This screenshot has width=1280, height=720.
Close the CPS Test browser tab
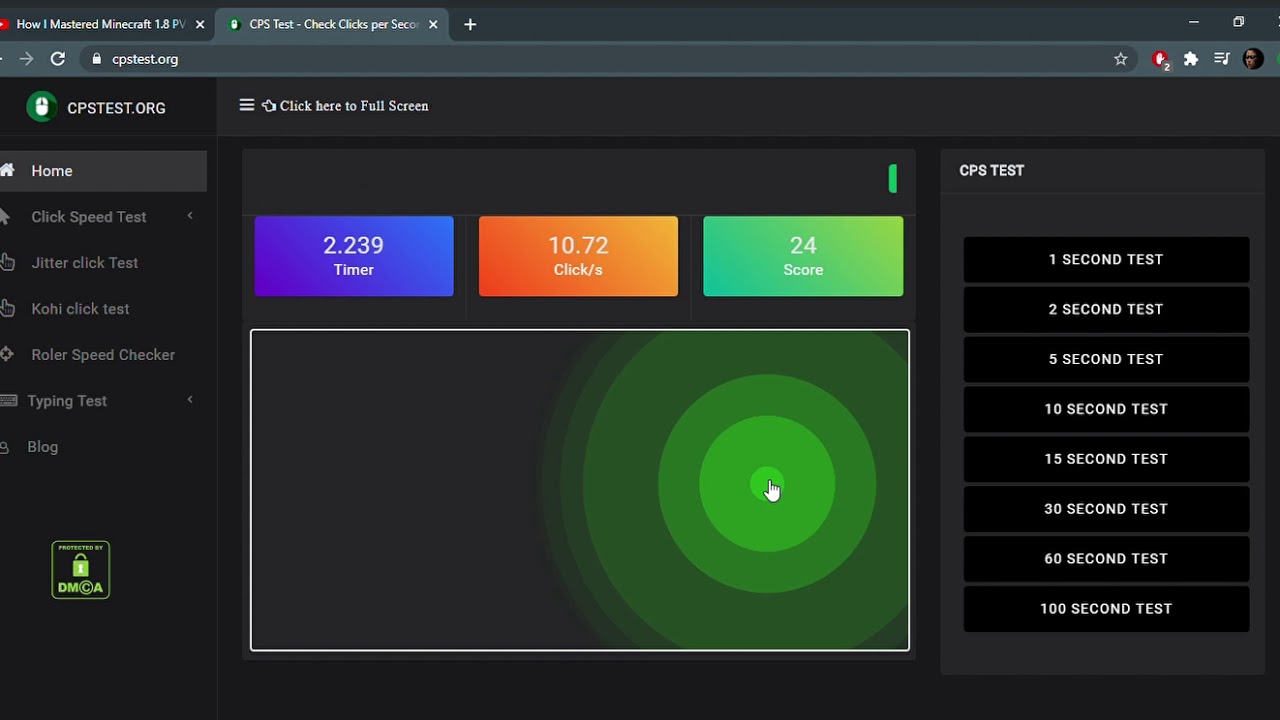[x=433, y=24]
